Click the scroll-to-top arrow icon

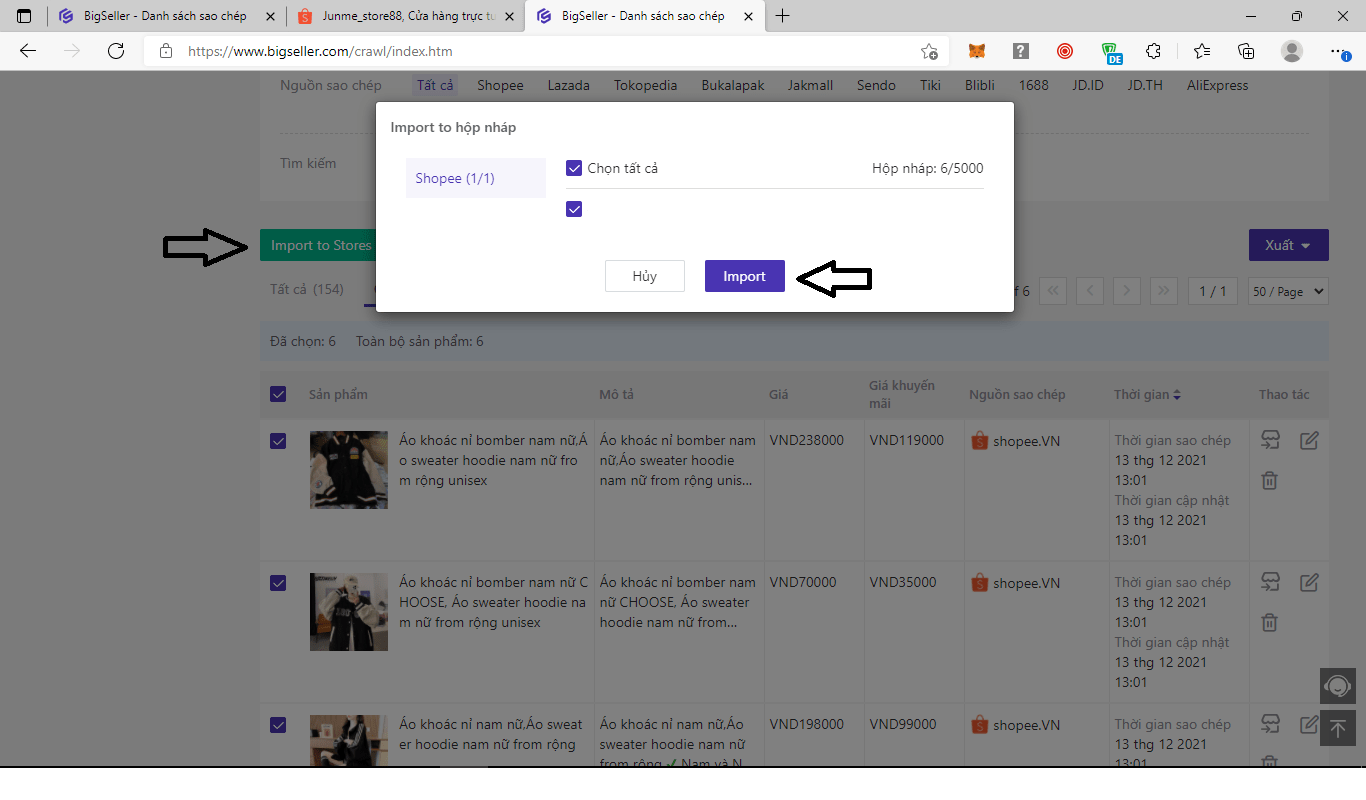point(1337,727)
